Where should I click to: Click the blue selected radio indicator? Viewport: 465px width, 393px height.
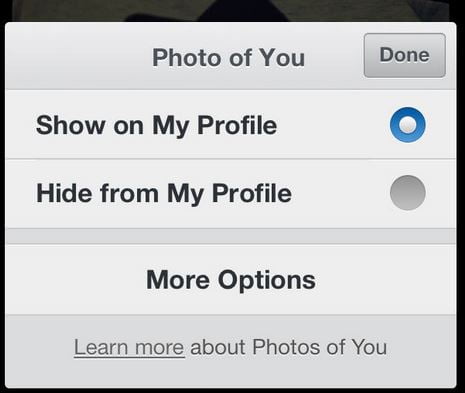[407, 125]
